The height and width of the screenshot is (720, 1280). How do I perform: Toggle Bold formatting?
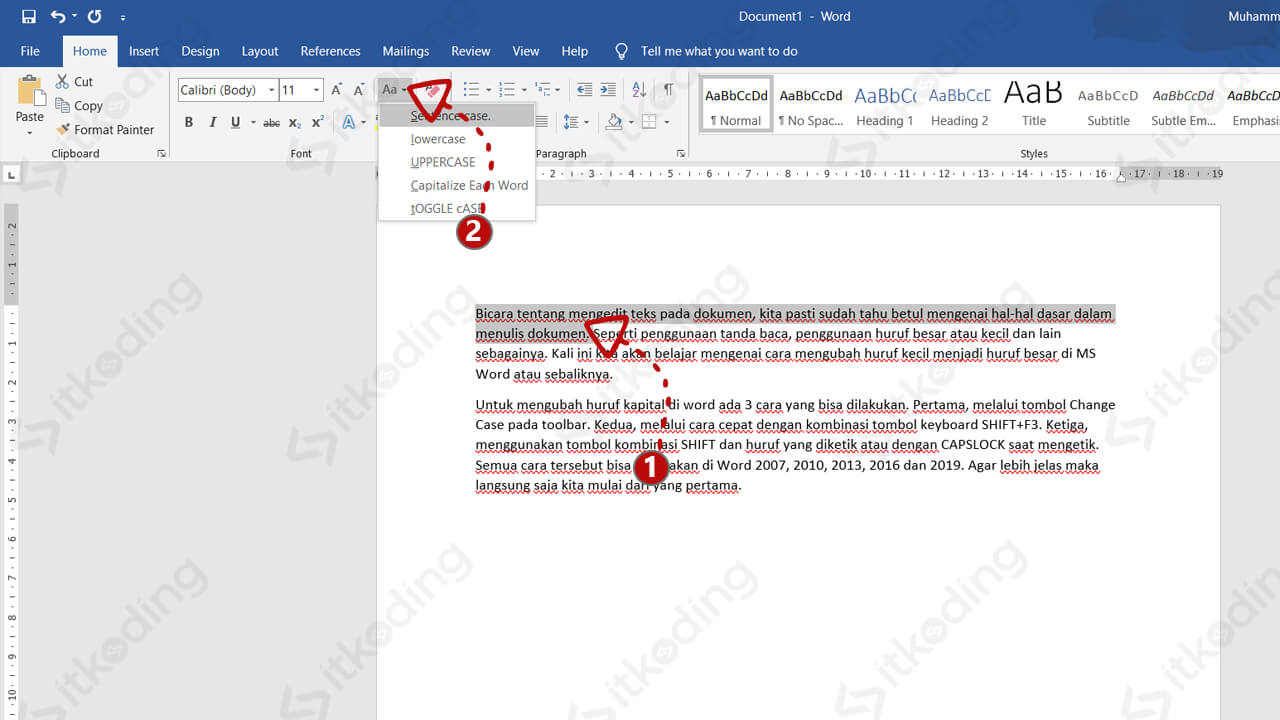[x=188, y=123]
